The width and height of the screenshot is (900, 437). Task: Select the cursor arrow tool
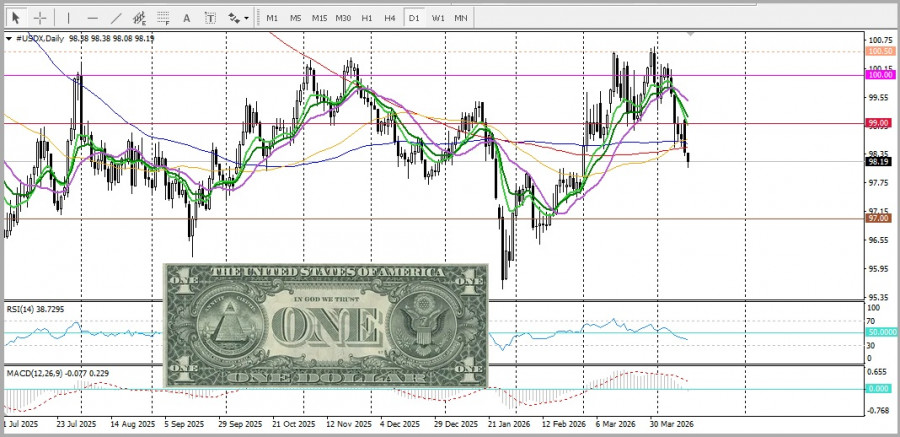16,18
